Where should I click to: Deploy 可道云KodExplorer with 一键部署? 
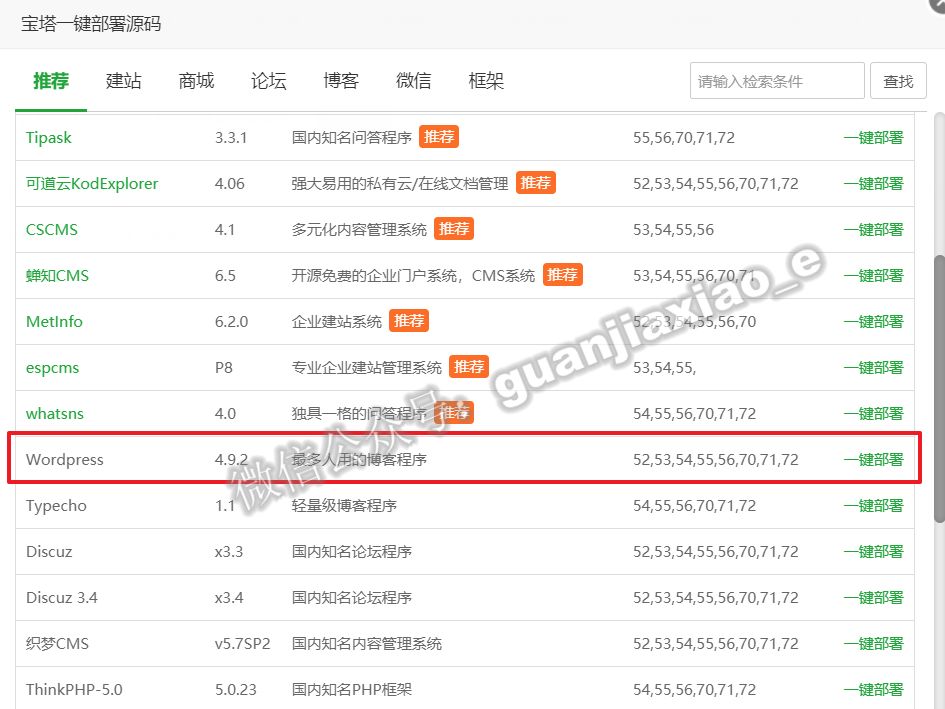click(873, 183)
